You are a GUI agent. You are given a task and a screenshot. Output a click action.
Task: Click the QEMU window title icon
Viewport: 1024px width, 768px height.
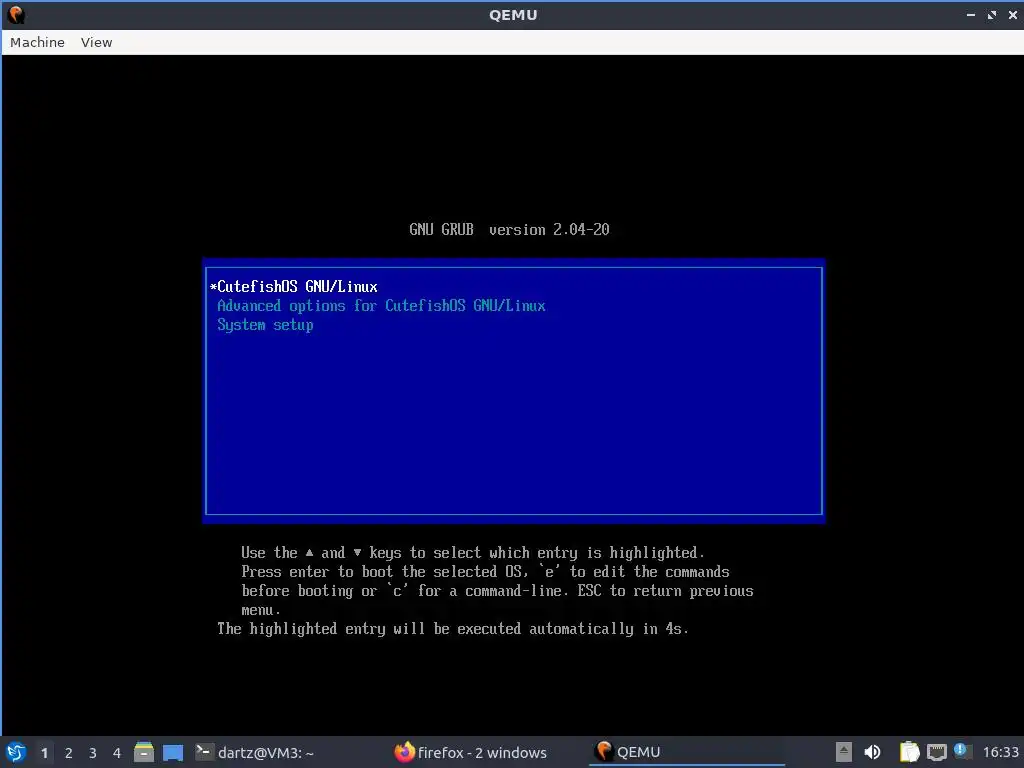[x=16, y=14]
